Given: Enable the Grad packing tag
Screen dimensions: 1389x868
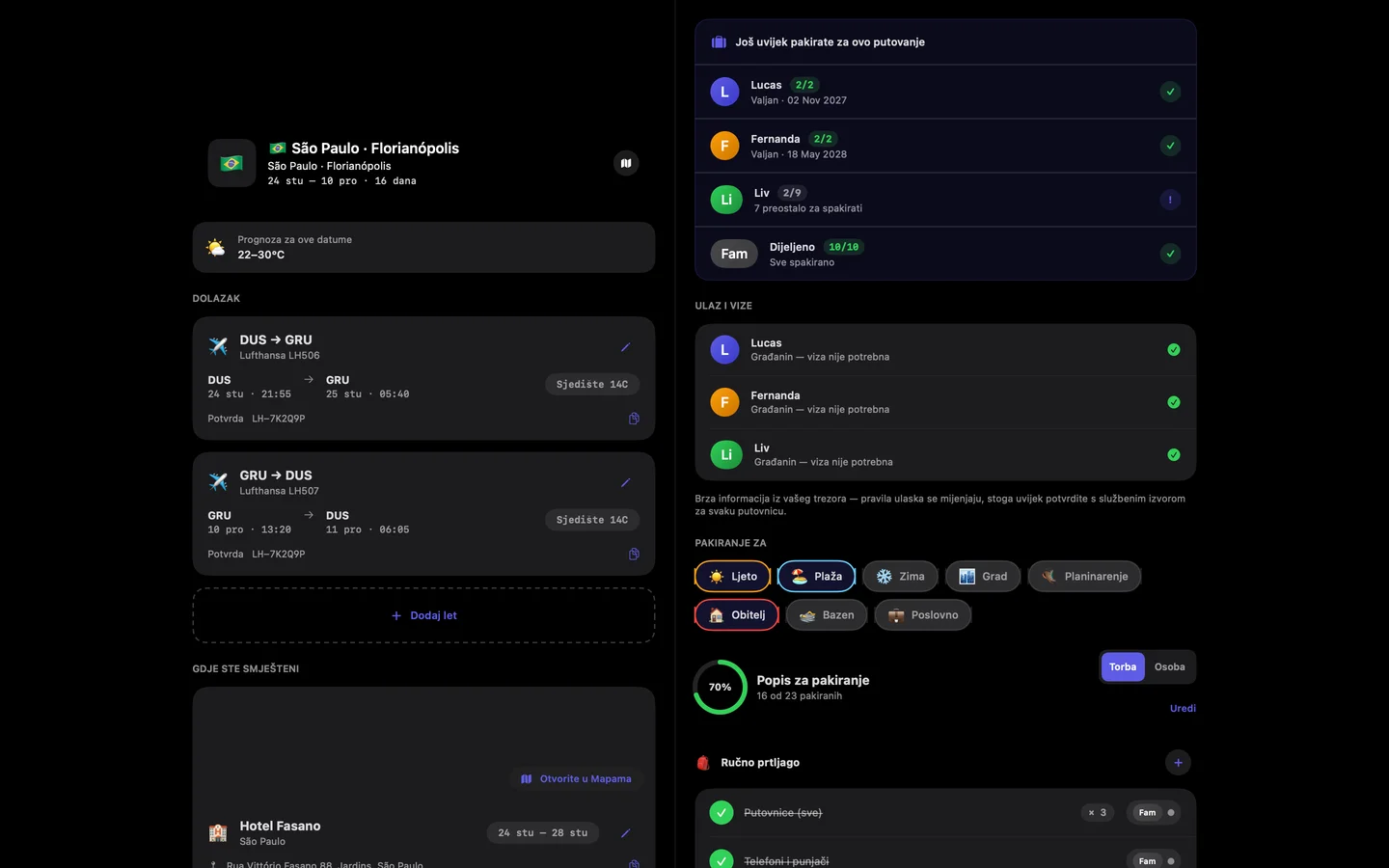Looking at the screenshot, I should (x=983, y=577).
